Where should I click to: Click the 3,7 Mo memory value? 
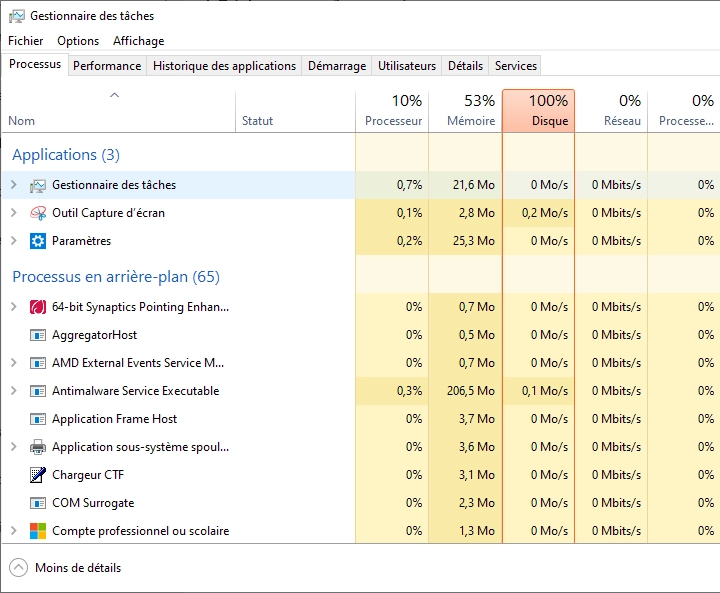(x=477, y=419)
